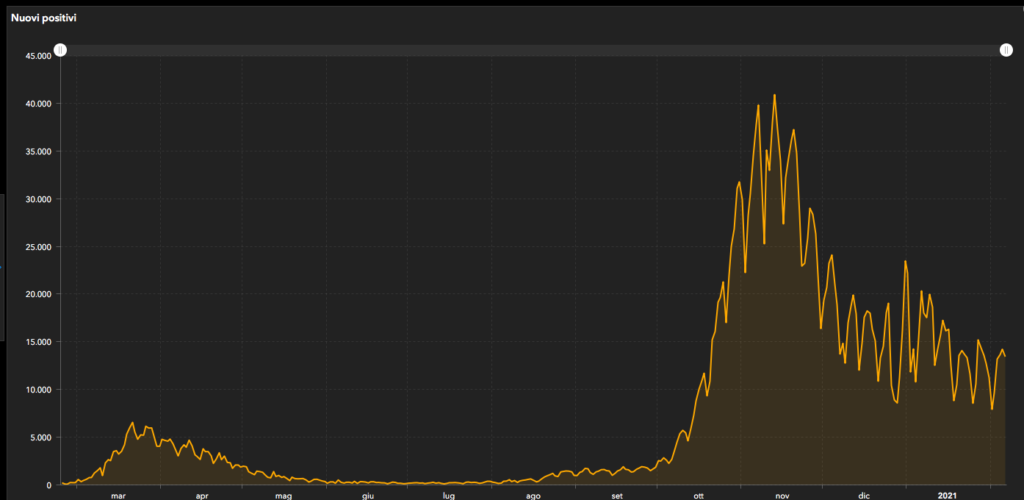This screenshot has height=500, width=1024.
Task: Click the 45.000 value on y-axis
Action: click(x=36, y=56)
